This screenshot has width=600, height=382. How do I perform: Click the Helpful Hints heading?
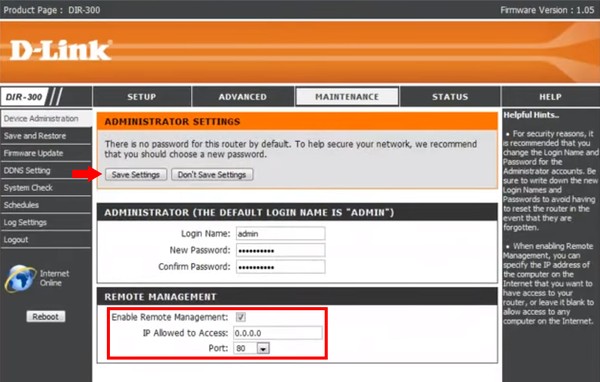click(x=531, y=115)
